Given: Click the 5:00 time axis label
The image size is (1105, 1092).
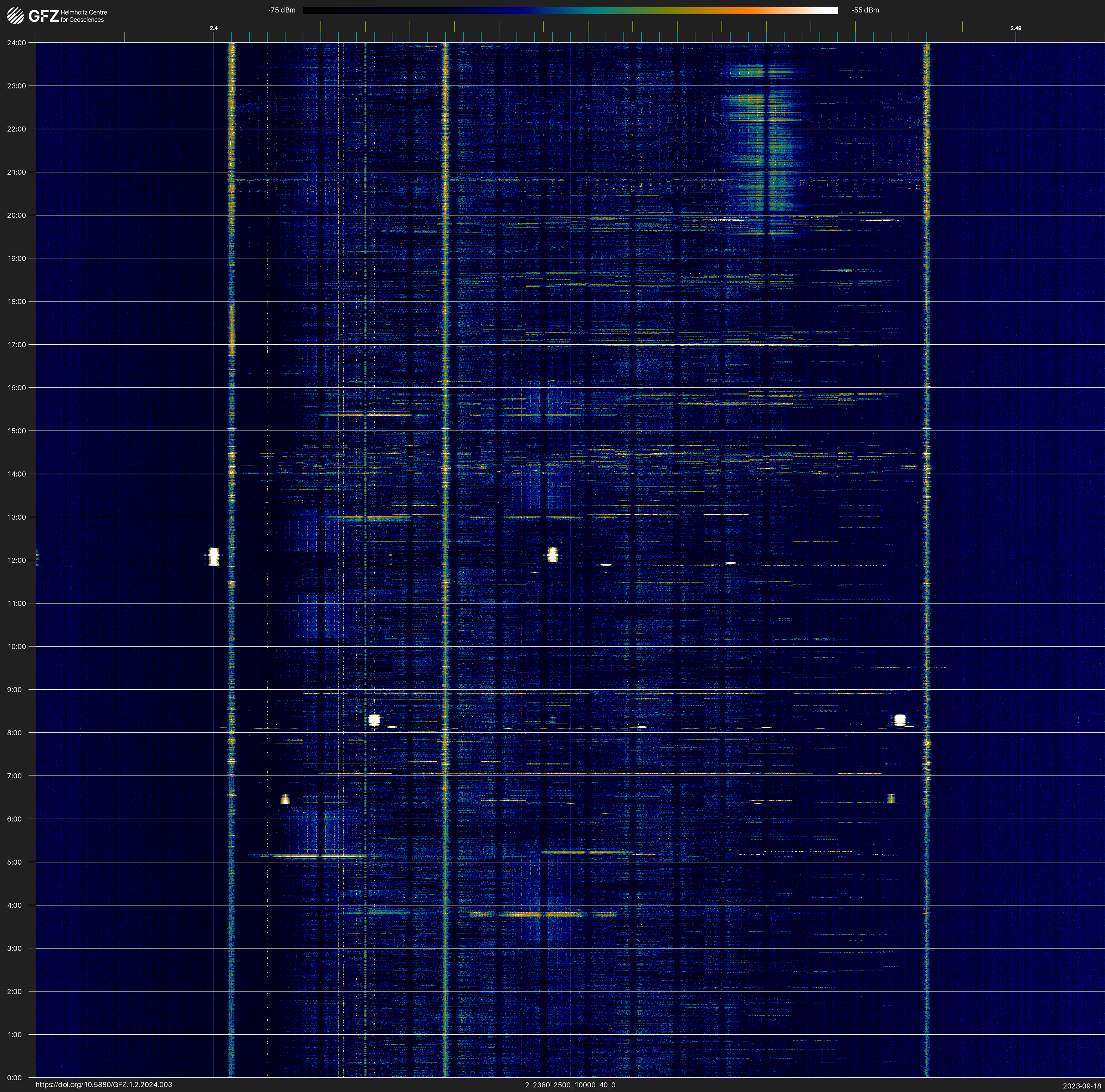Looking at the screenshot, I should (15, 862).
